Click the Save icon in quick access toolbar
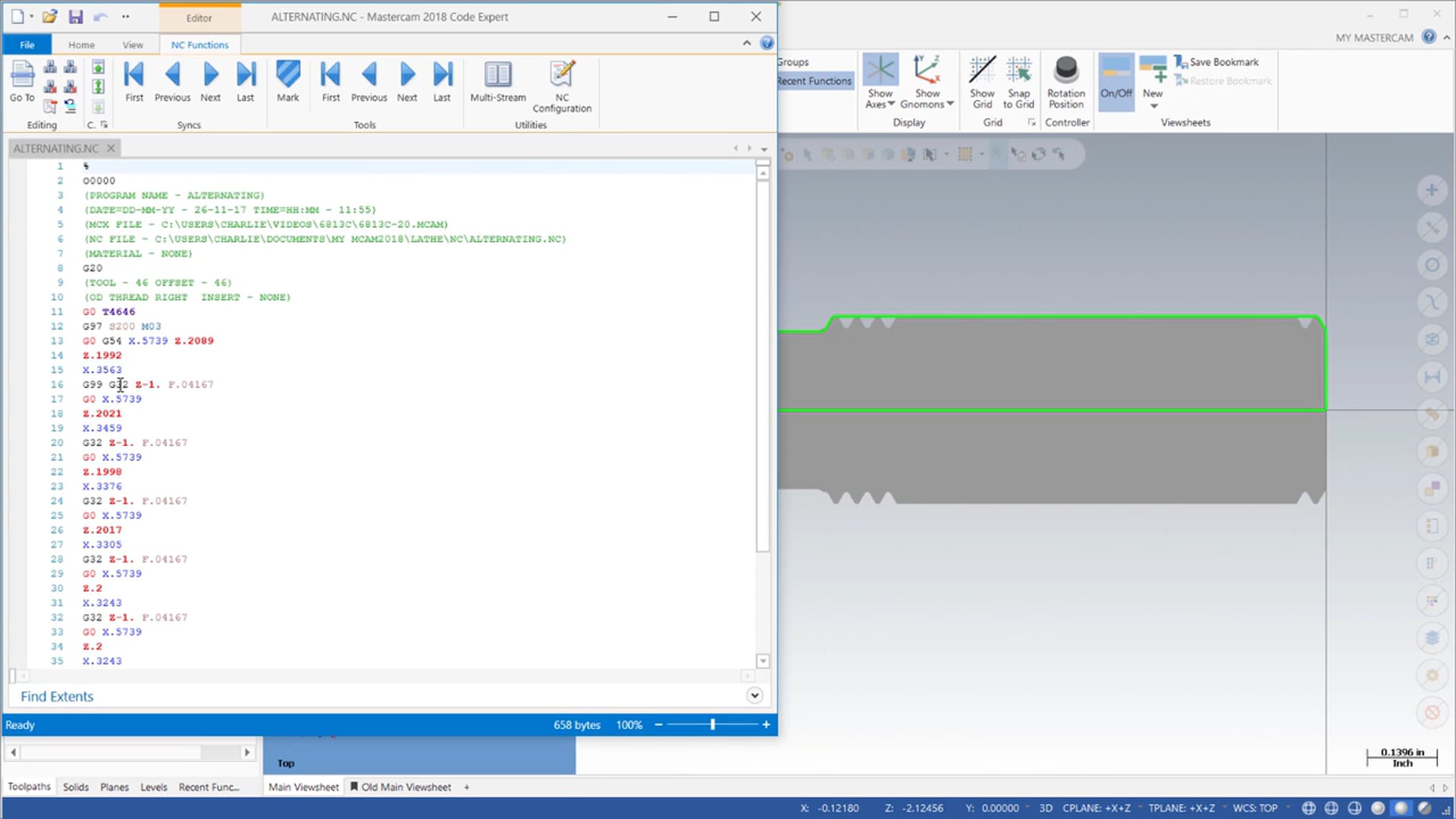This screenshot has height=819, width=1456. point(76,17)
